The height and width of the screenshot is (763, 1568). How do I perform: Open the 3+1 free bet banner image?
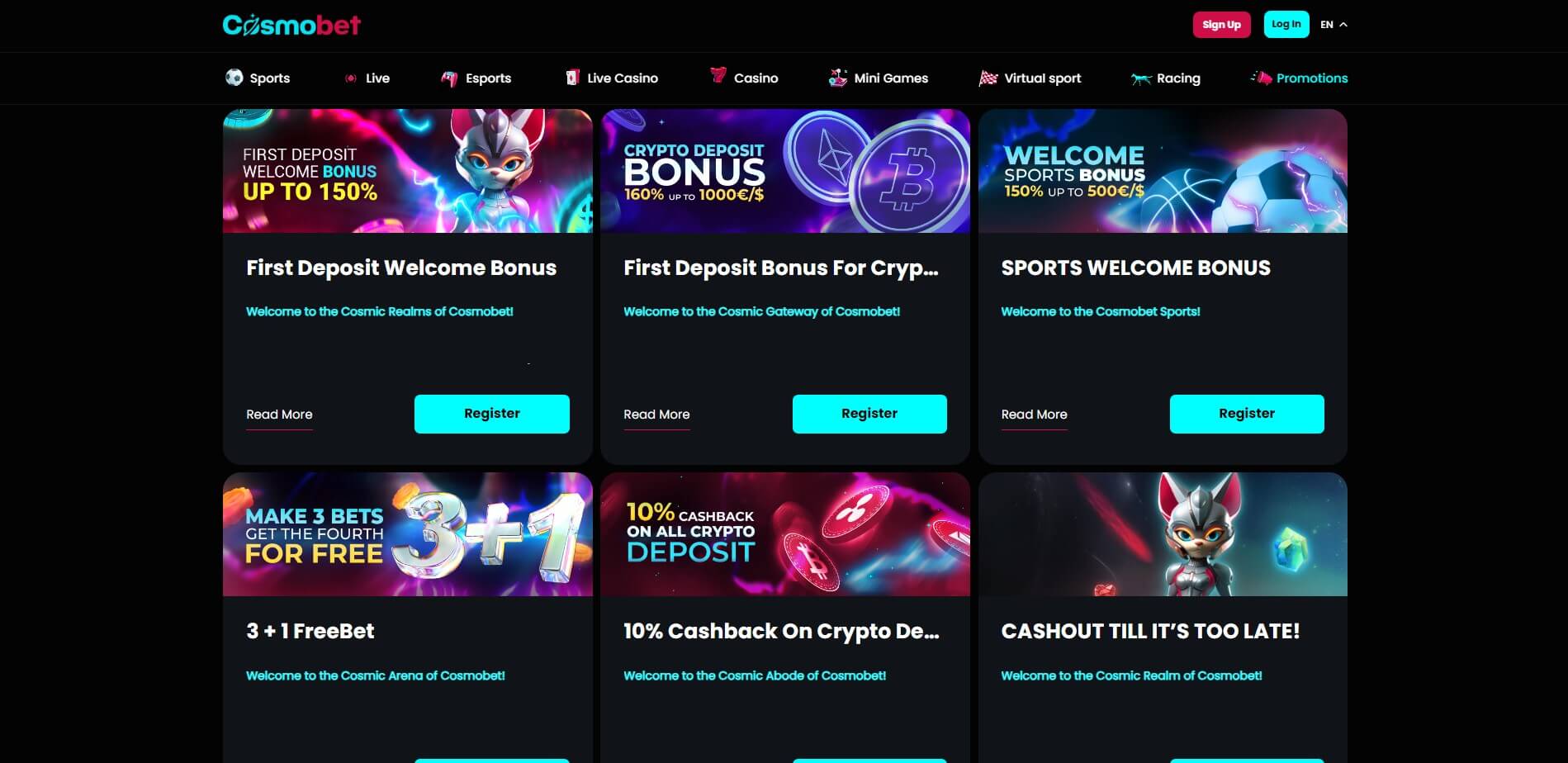tap(408, 534)
